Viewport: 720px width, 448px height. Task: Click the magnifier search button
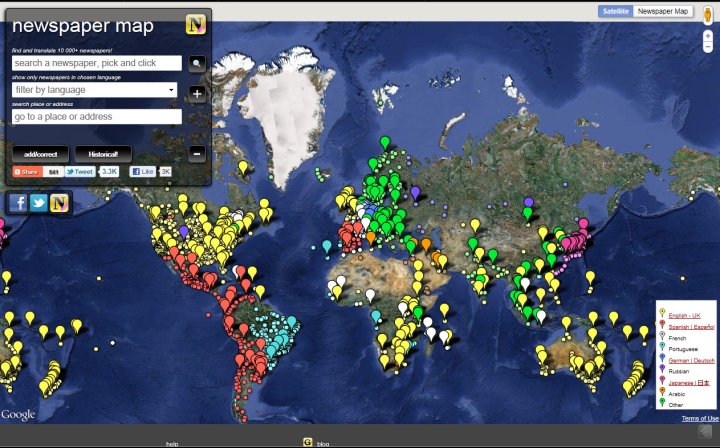point(197,63)
